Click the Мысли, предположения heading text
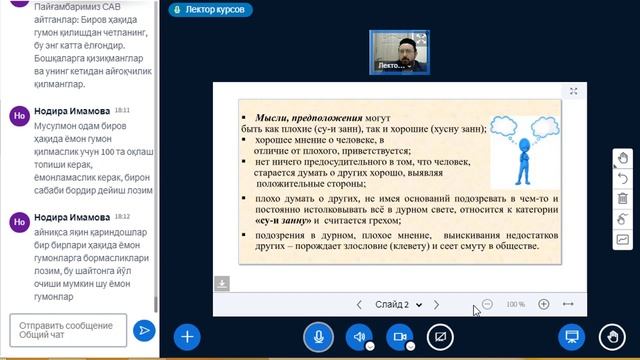Screen dimensions: 640x360 pyautogui.click(x=309, y=118)
